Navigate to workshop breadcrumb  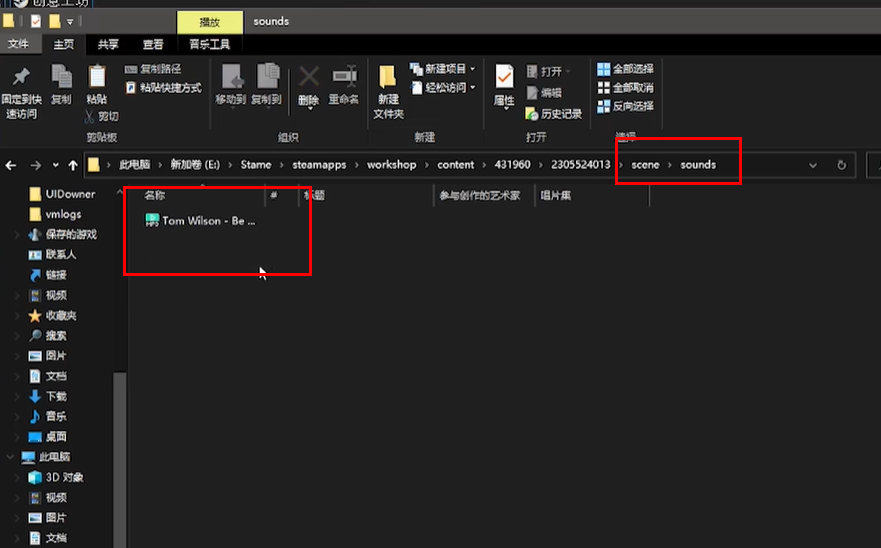[x=391, y=165]
